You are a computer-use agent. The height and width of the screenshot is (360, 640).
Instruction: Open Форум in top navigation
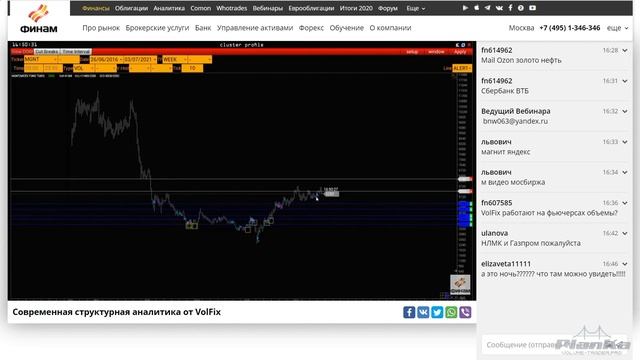388,8
